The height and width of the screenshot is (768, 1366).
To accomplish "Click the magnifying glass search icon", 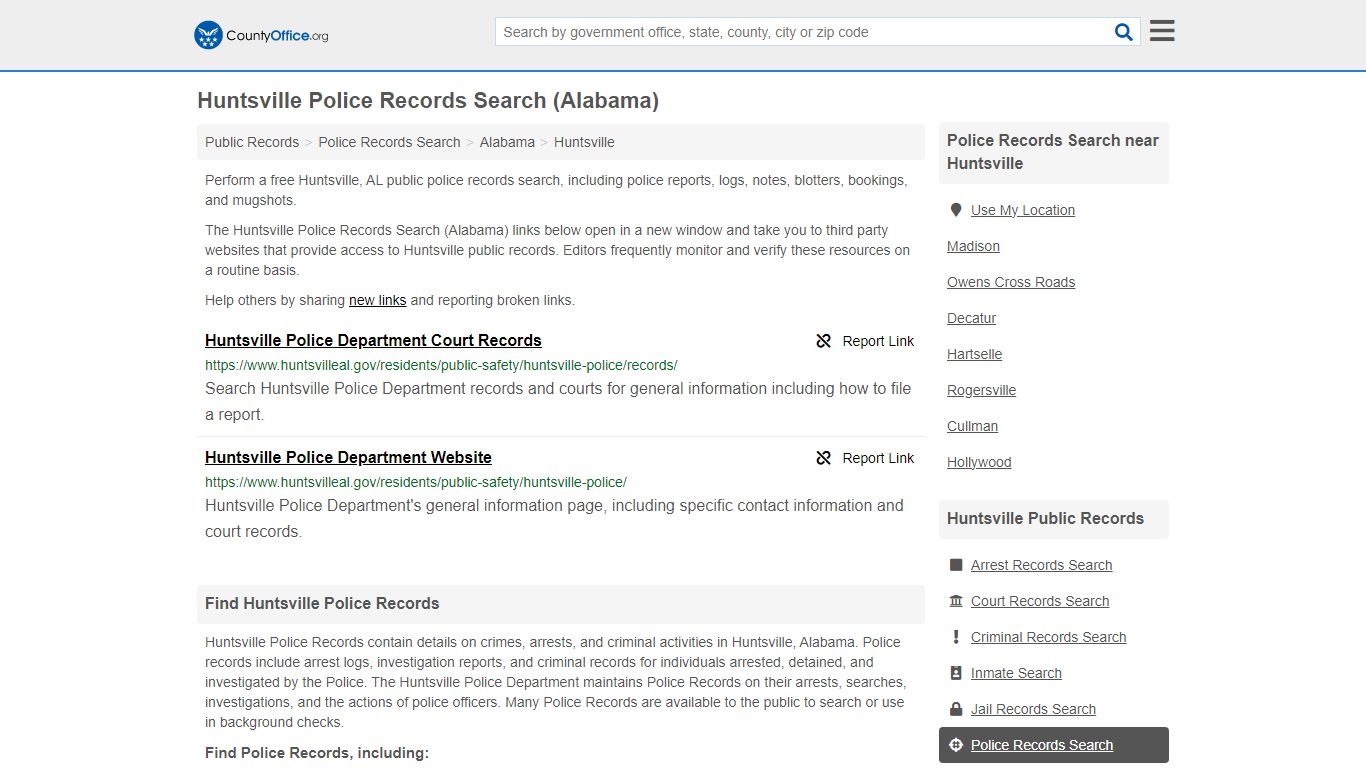I will coord(1124,32).
